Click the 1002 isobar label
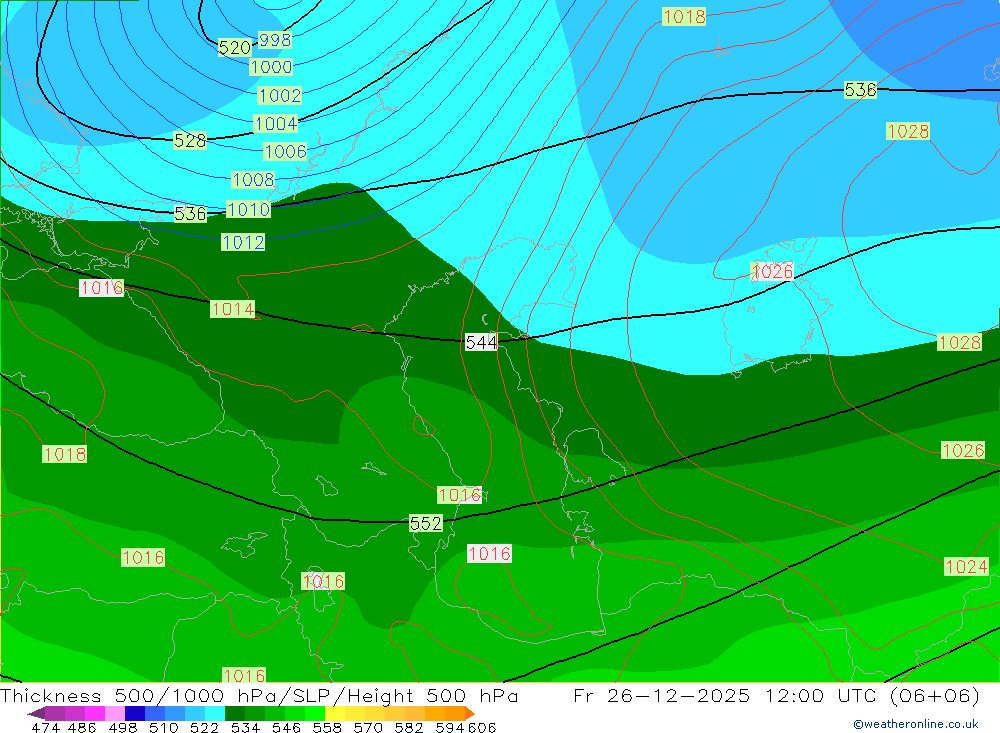1000x733 pixels. pyautogui.click(x=280, y=96)
